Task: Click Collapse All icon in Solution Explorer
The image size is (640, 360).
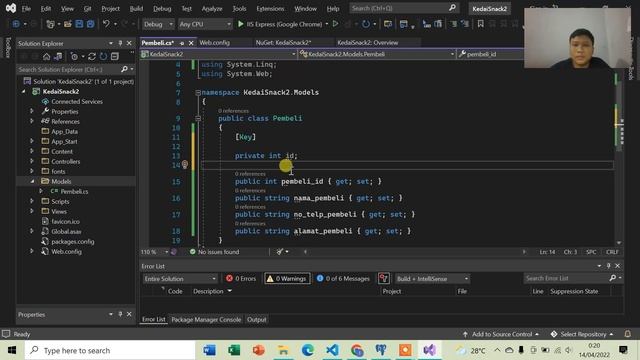Action: tap(115, 56)
